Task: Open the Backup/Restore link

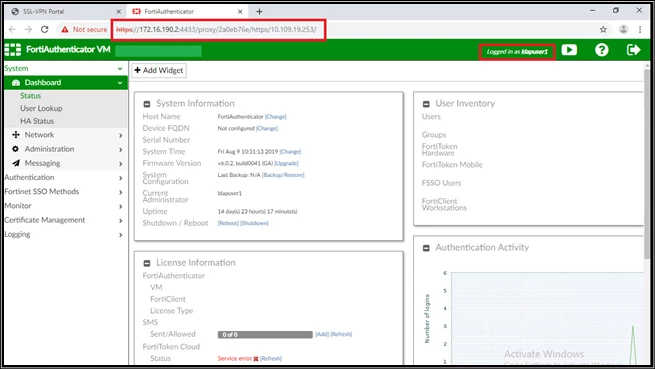Action: tap(283, 175)
